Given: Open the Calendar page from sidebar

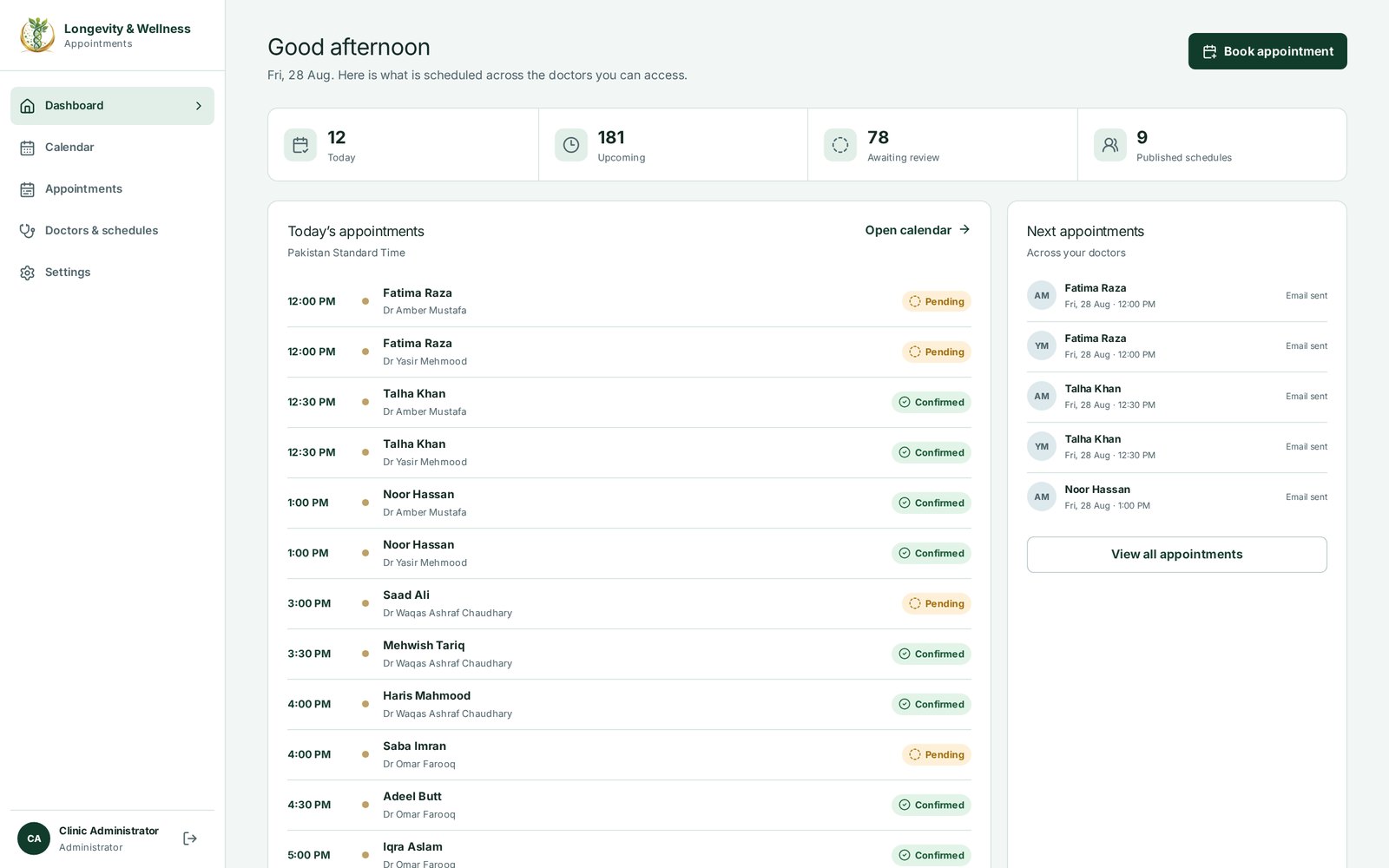Looking at the screenshot, I should (x=112, y=148).
